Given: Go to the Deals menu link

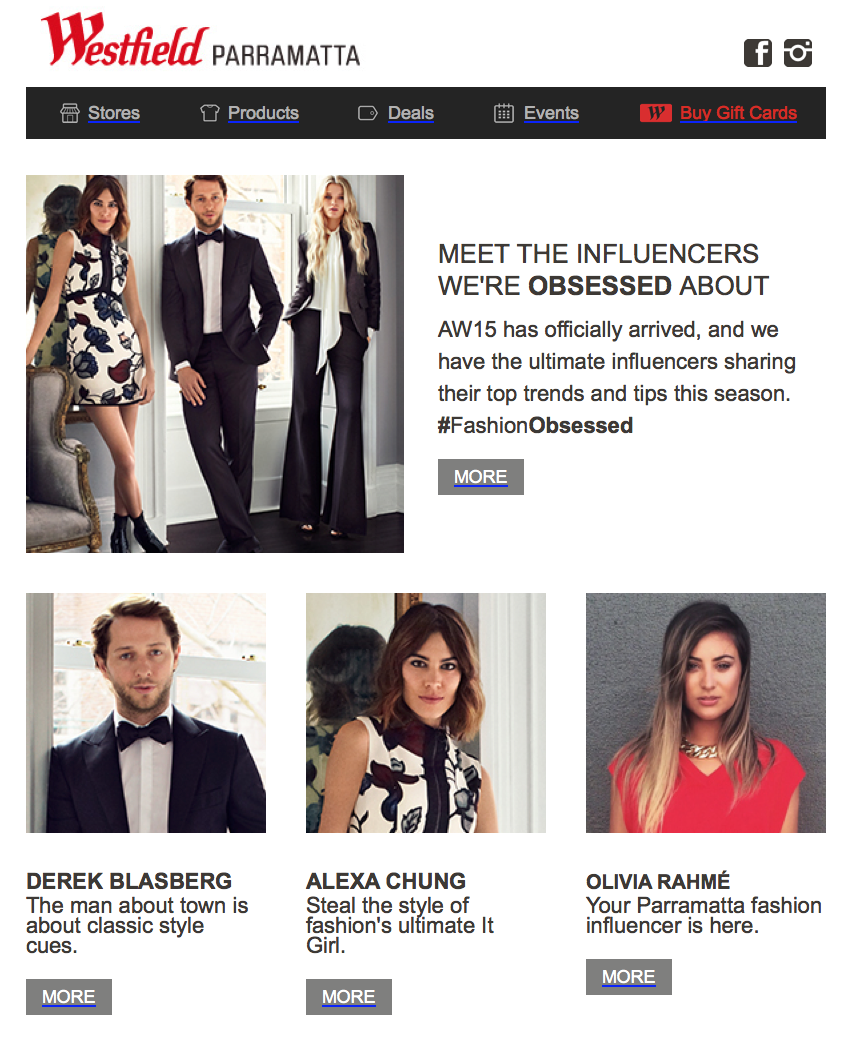Looking at the screenshot, I should [411, 113].
